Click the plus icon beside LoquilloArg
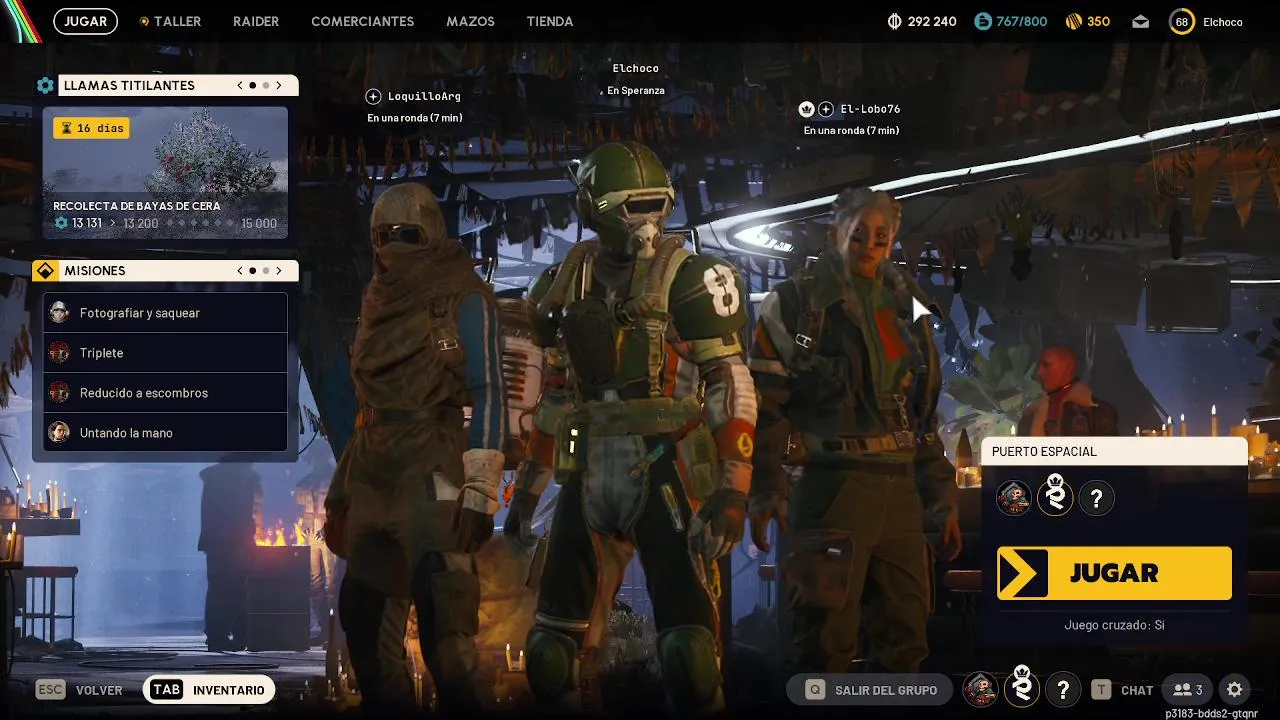This screenshot has width=1280, height=720. (x=373, y=96)
